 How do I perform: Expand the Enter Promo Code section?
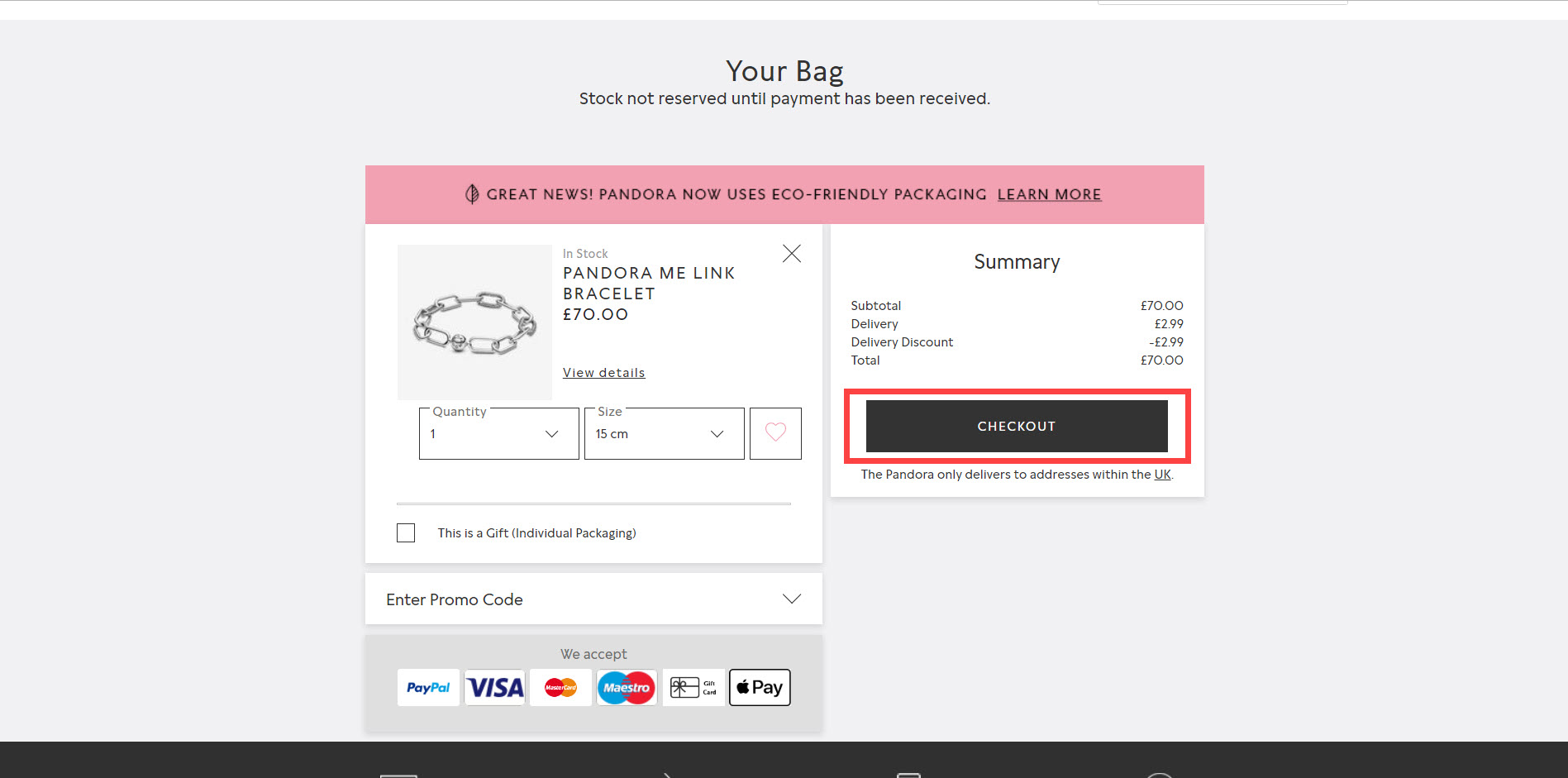[593, 599]
